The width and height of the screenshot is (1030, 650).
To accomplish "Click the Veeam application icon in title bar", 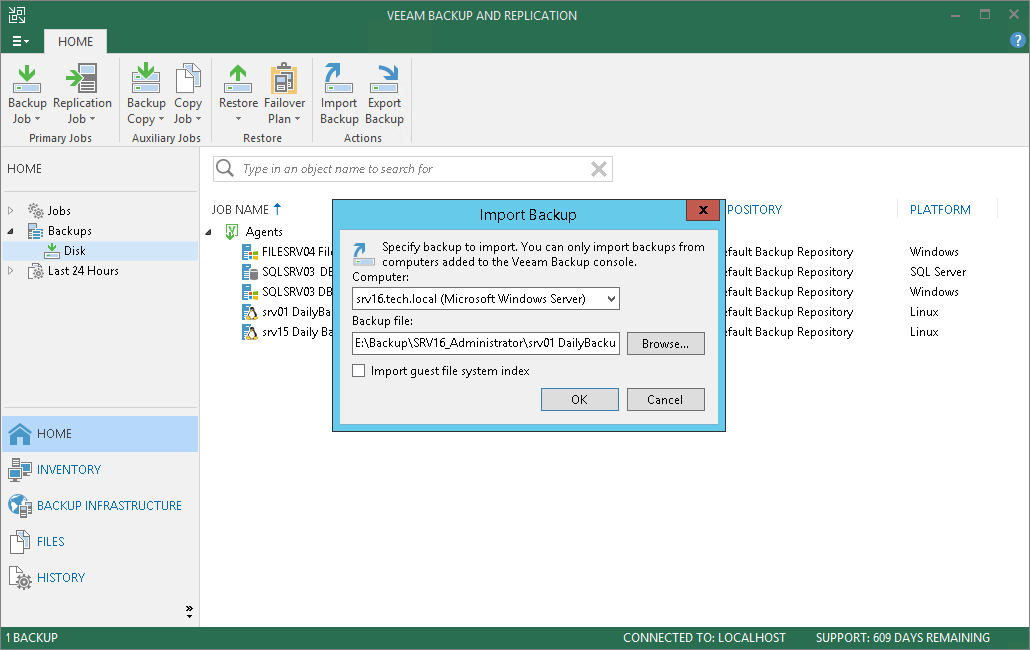I will 17,15.
